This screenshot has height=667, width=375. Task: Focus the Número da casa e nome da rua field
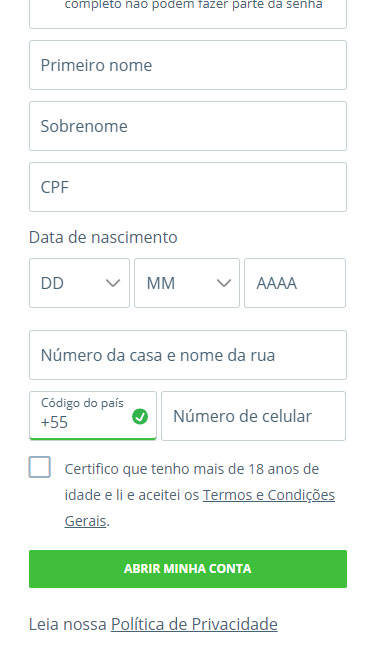[188, 355]
